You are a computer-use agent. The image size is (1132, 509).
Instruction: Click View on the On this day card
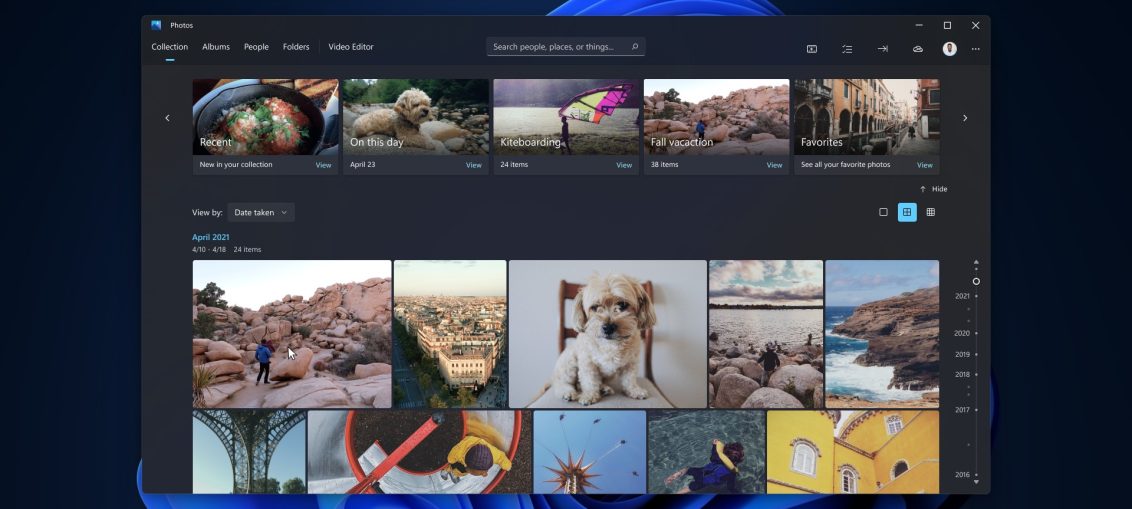point(474,165)
